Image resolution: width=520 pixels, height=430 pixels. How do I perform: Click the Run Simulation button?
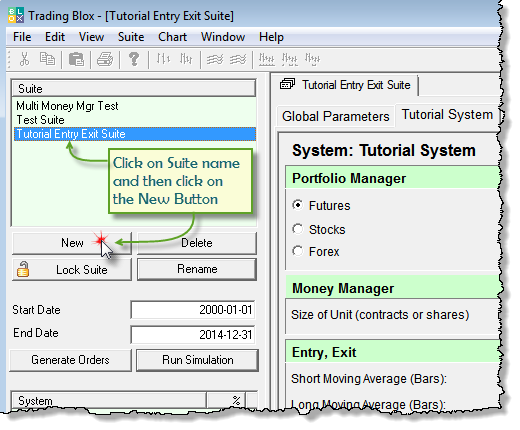point(198,360)
